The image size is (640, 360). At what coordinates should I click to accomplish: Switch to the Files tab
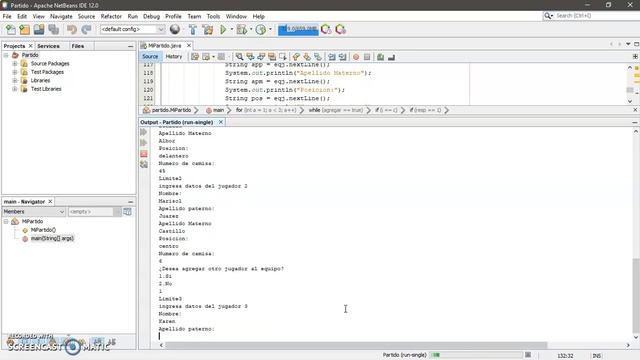tap(78, 46)
